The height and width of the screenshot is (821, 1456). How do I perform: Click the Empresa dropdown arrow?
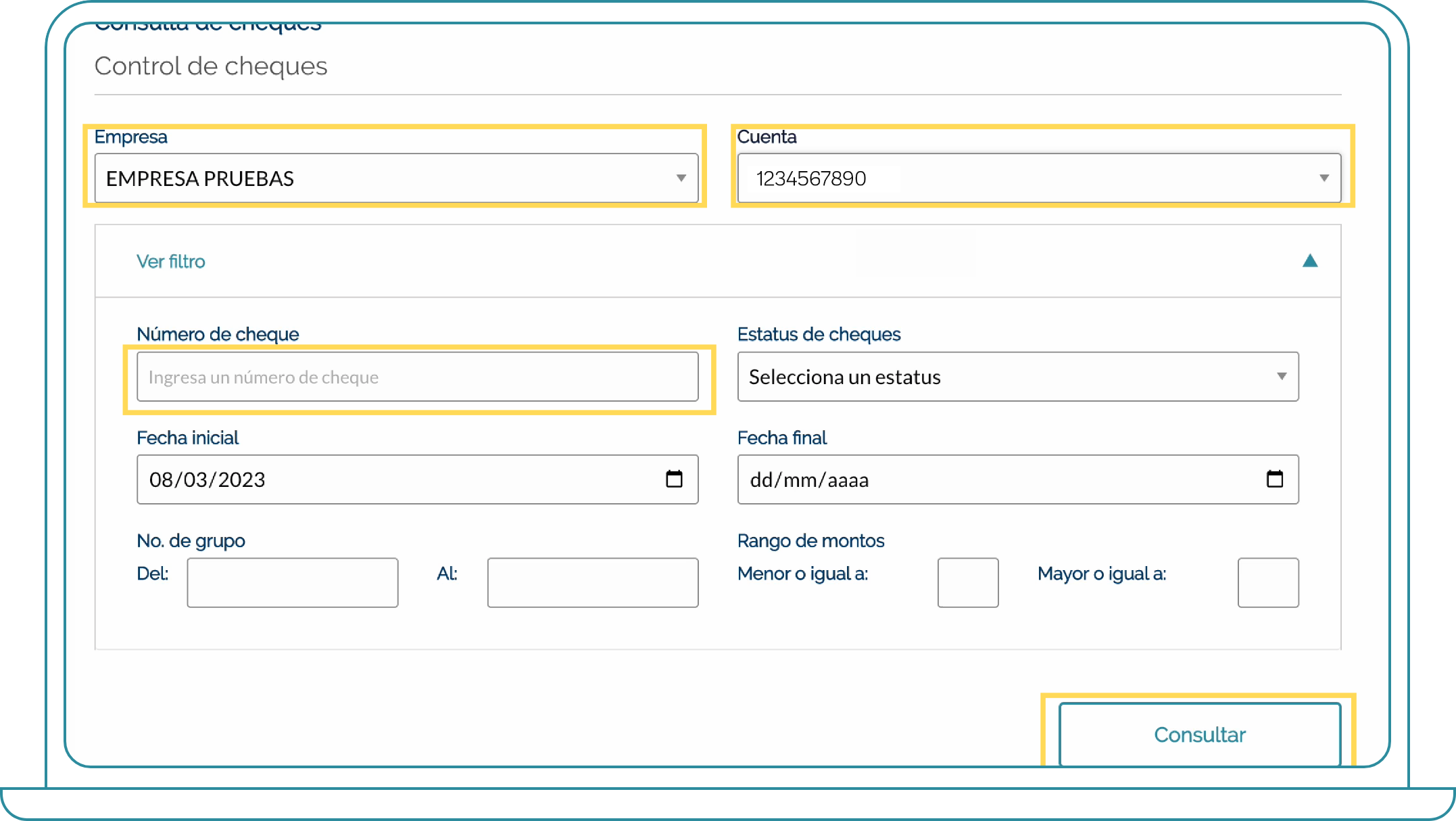click(681, 179)
